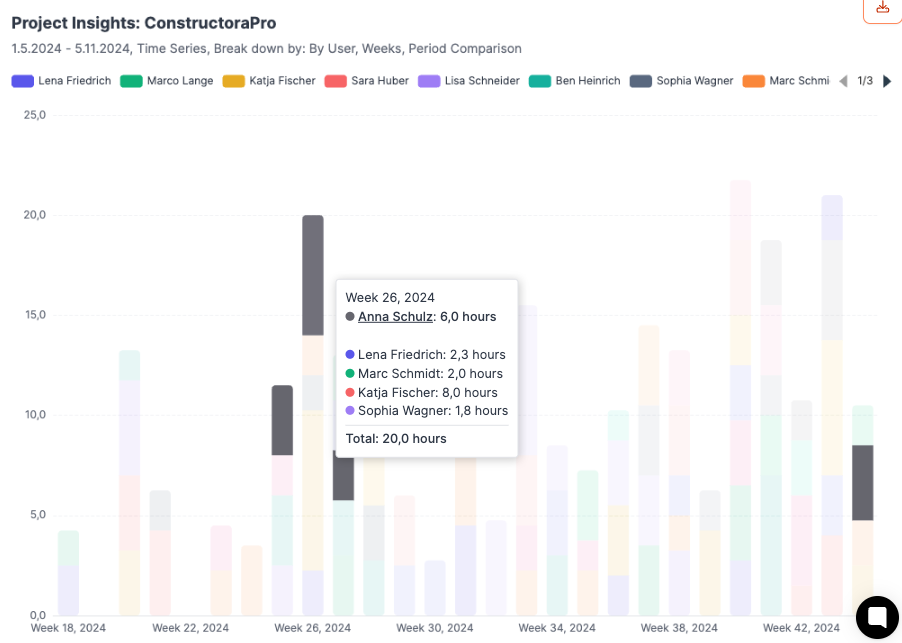Go to previous legend page
902x643 pixels.
[843, 81]
